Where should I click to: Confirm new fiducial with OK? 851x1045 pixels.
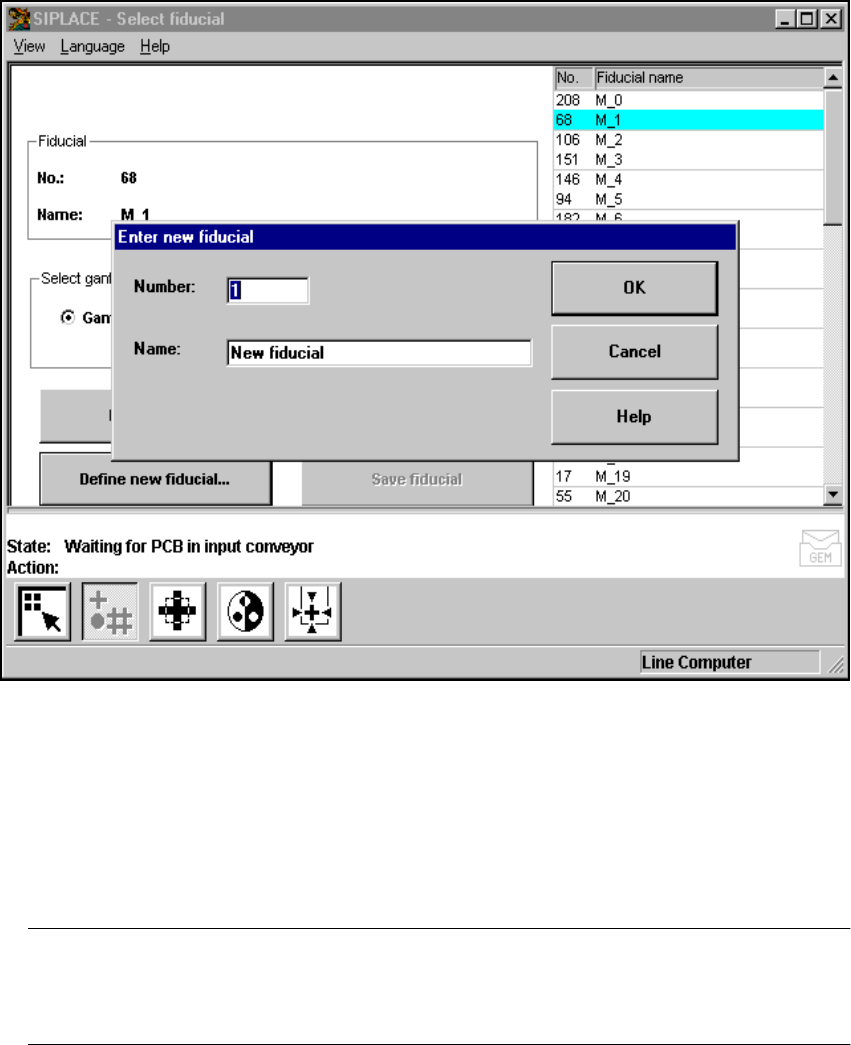634,288
